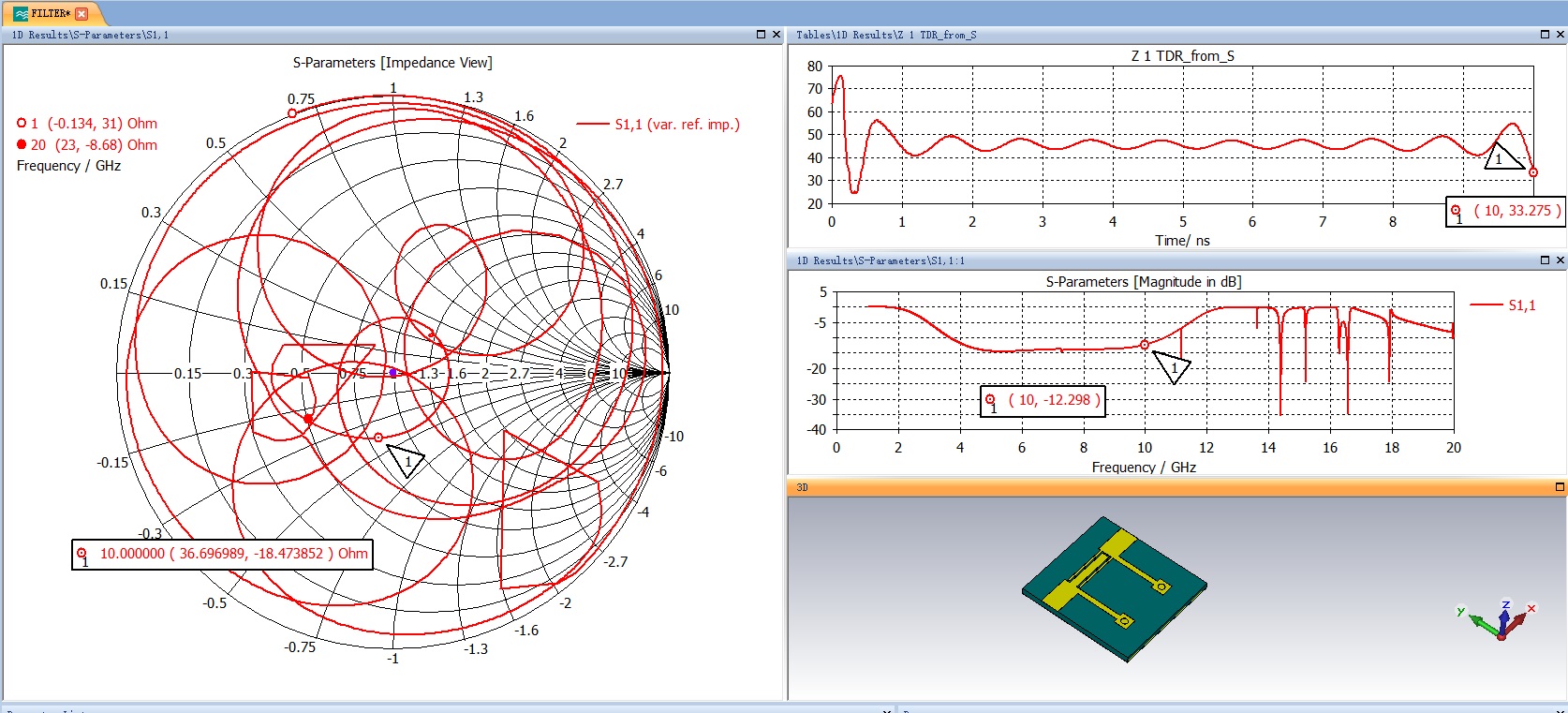Viewport: 1568px width, 713px height.
Task: Click the S1,1 (var. ref. imp.) legend entry
Action: (x=658, y=124)
